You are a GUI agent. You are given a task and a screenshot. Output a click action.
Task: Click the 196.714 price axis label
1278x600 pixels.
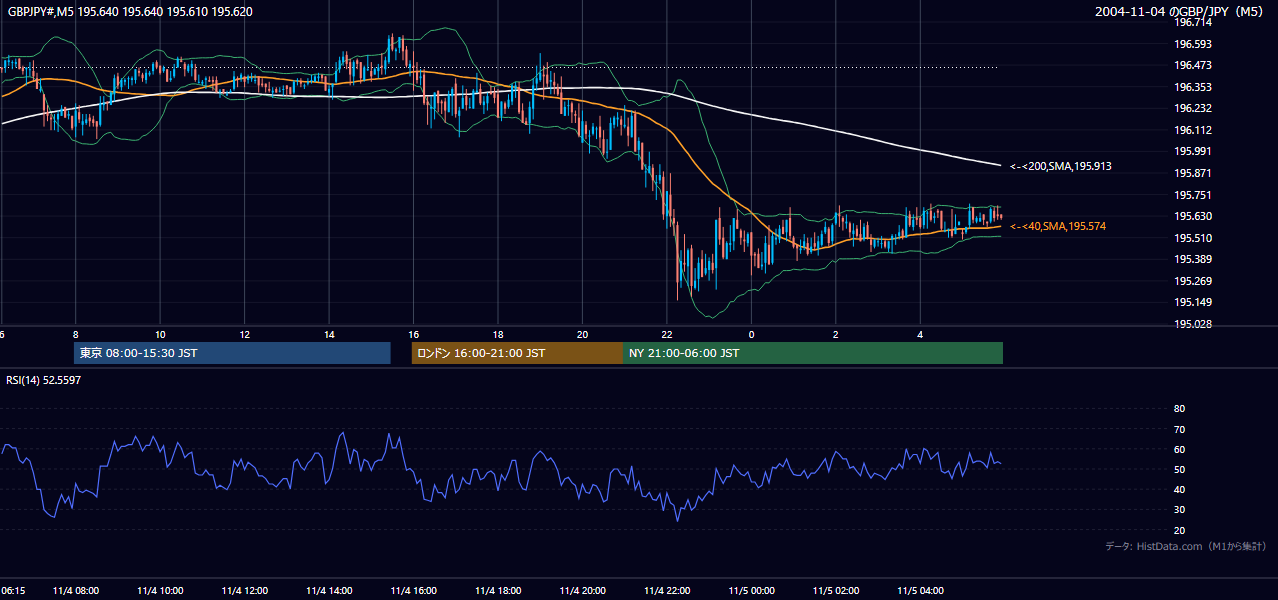(1193, 22)
